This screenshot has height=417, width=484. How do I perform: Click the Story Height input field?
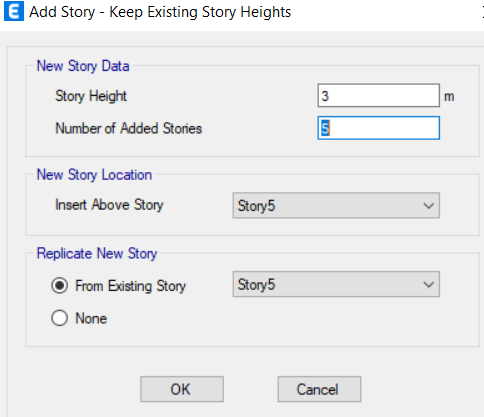click(x=379, y=96)
